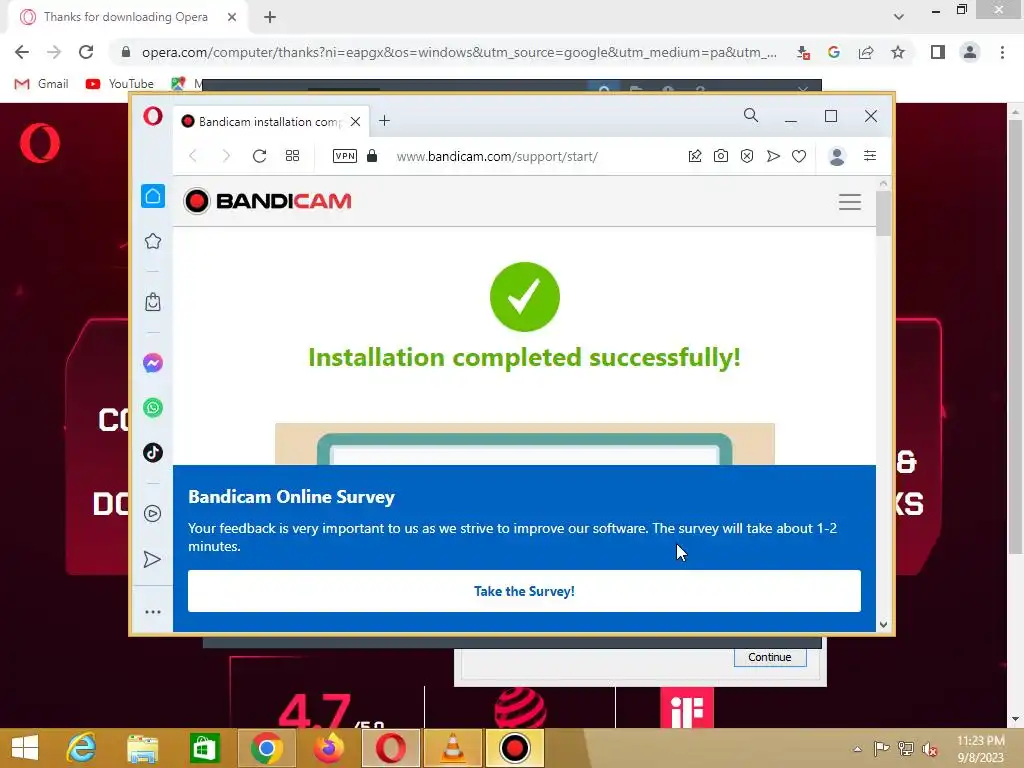Click the Bandicam logo on the page
The height and width of the screenshot is (768, 1024).
[267, 201]
